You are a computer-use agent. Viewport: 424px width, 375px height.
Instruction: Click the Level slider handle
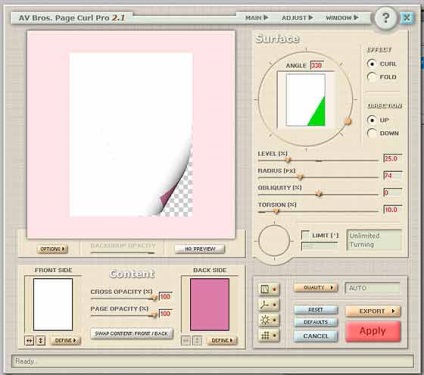tap(288, 160)
